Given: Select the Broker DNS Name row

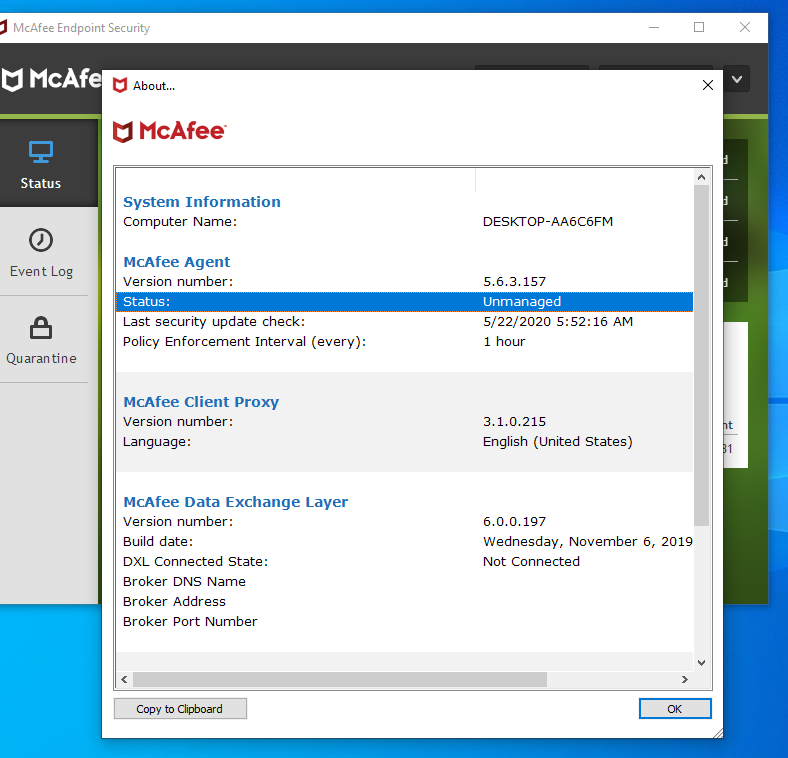Looking at the screenshot, I should pos(405,582).
